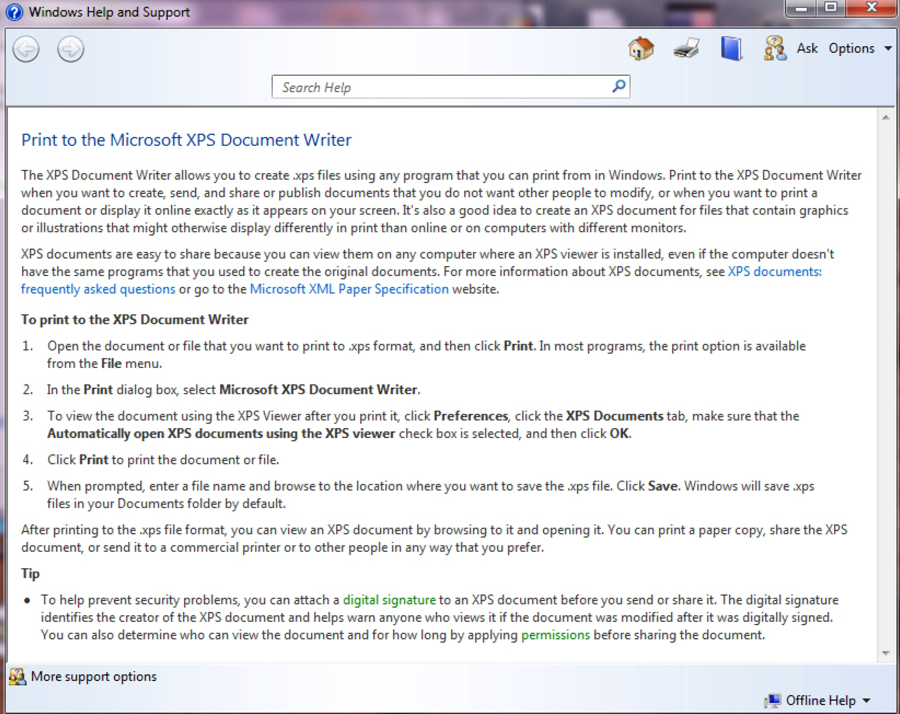Click the permissions glossary link
Screen dimensions: 900x714
(555, 634)
